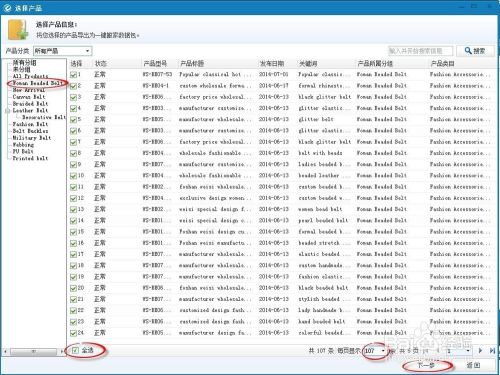Jump to the last page icon
This screenshot has width=500, height=375.
(x=492, y=350)
